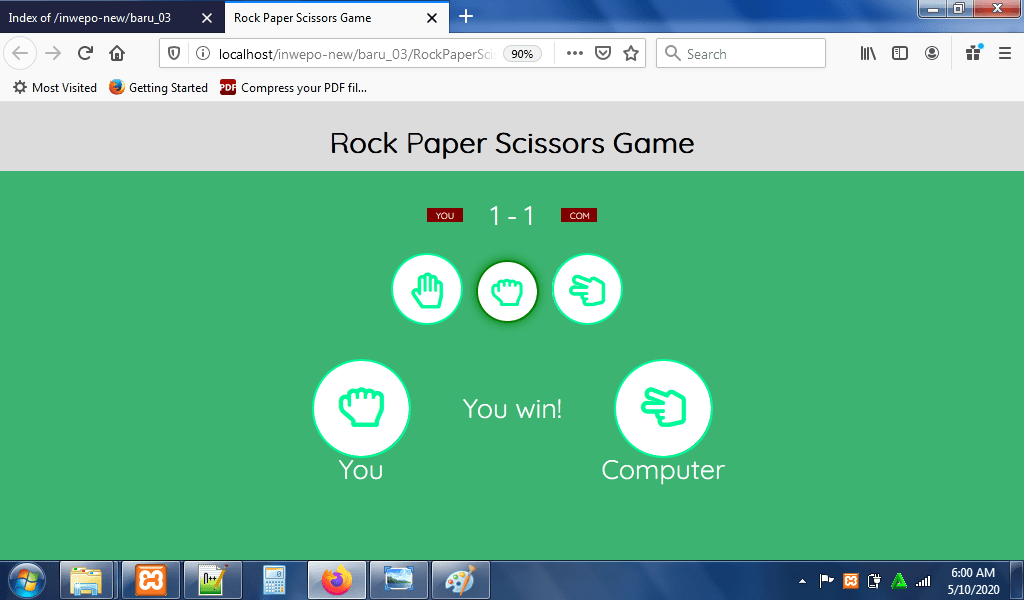Image resolution: width=1024 pixels, height=600 pixels.
Task: Show site information icon
Action: 203,54
